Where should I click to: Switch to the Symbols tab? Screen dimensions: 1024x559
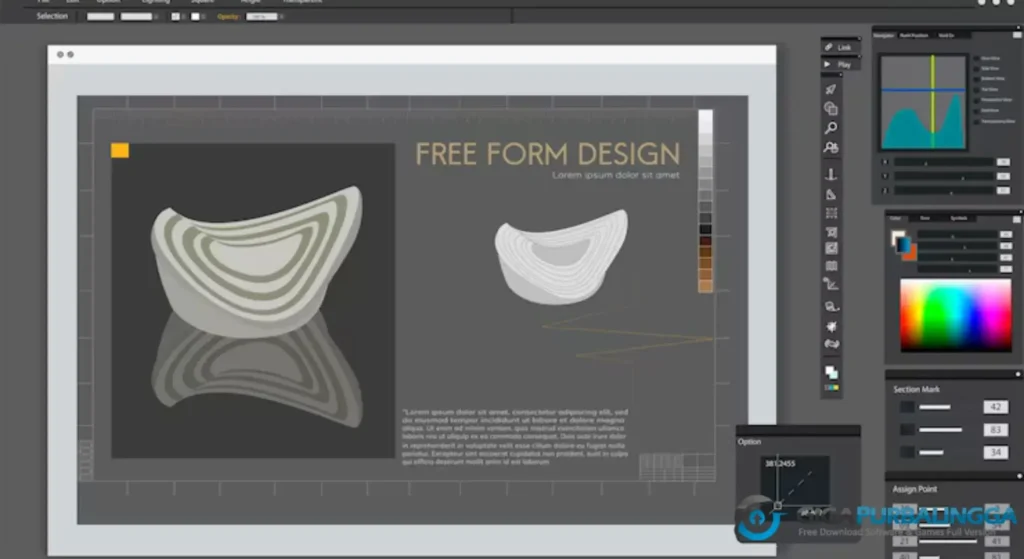[x=958, y=218]
